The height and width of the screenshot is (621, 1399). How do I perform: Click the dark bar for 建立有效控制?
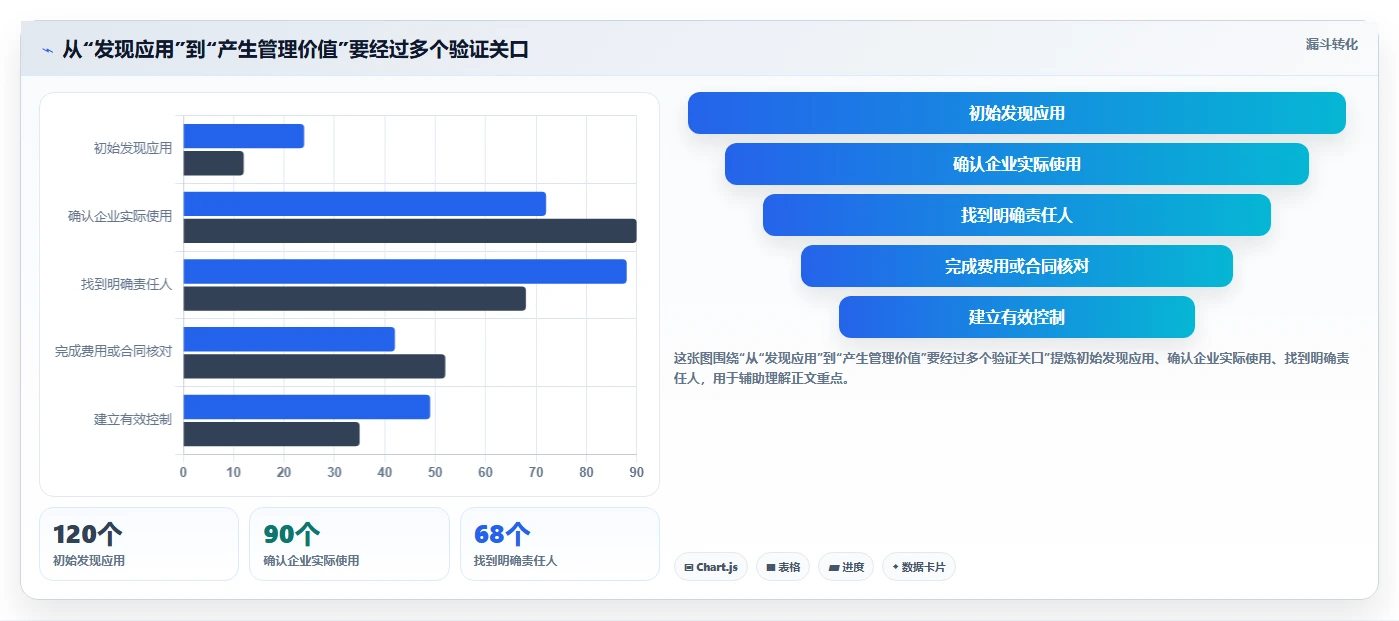pyautogui.click(x=271, y=434)
